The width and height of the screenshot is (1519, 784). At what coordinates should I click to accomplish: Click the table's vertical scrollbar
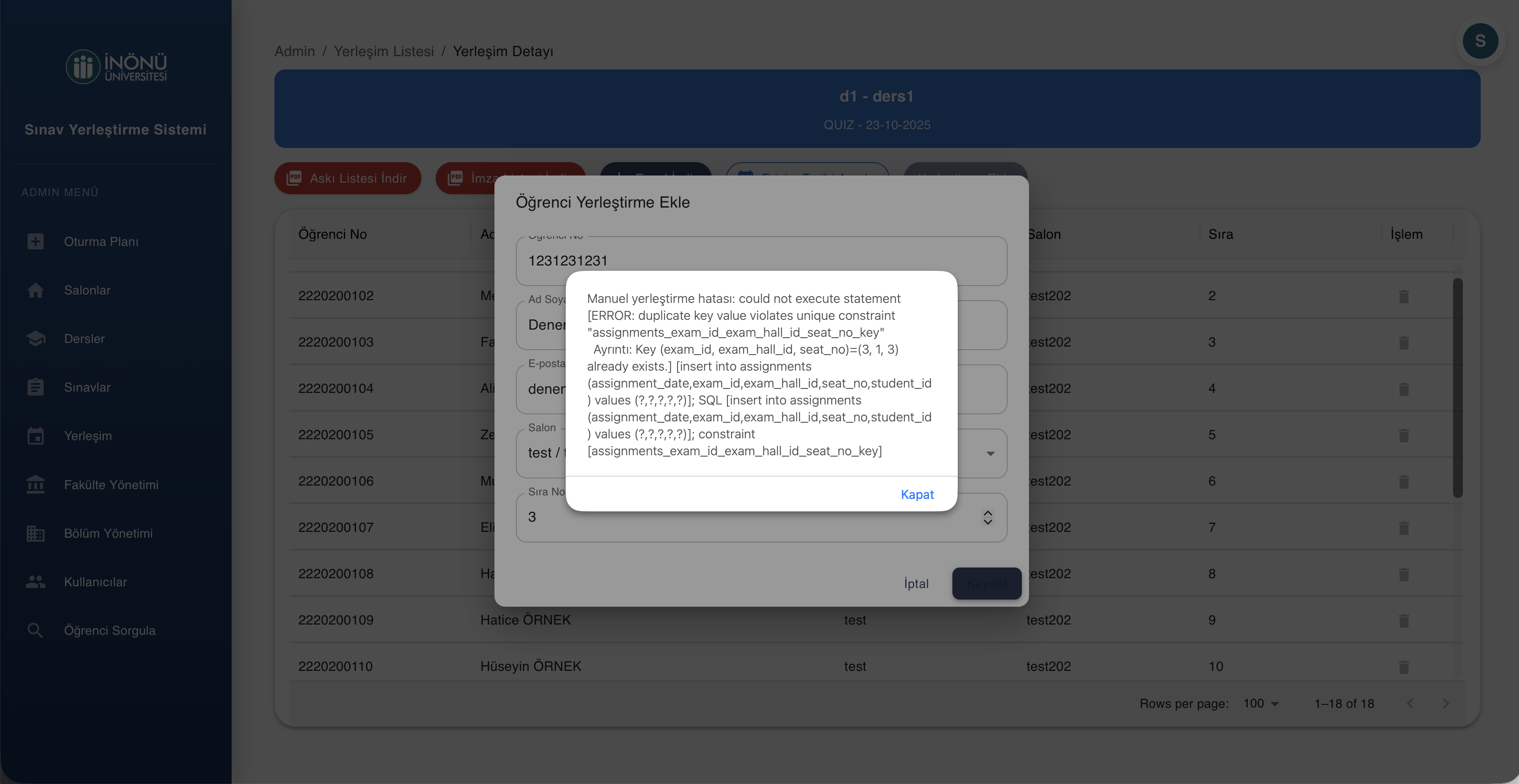click(1458, 388)
